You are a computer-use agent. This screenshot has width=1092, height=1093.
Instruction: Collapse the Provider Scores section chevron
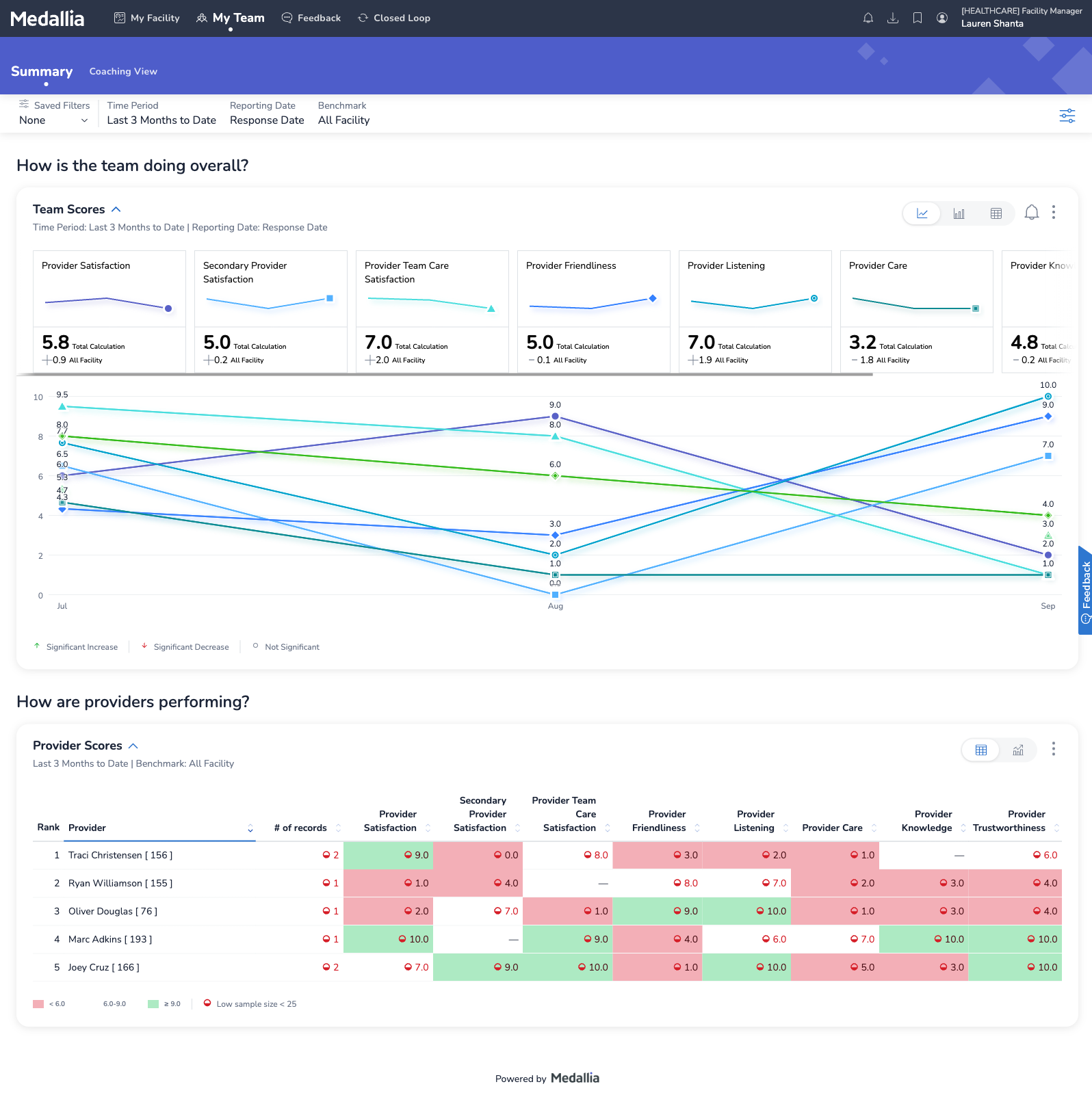pyautogui.click(x=133, y=746)
